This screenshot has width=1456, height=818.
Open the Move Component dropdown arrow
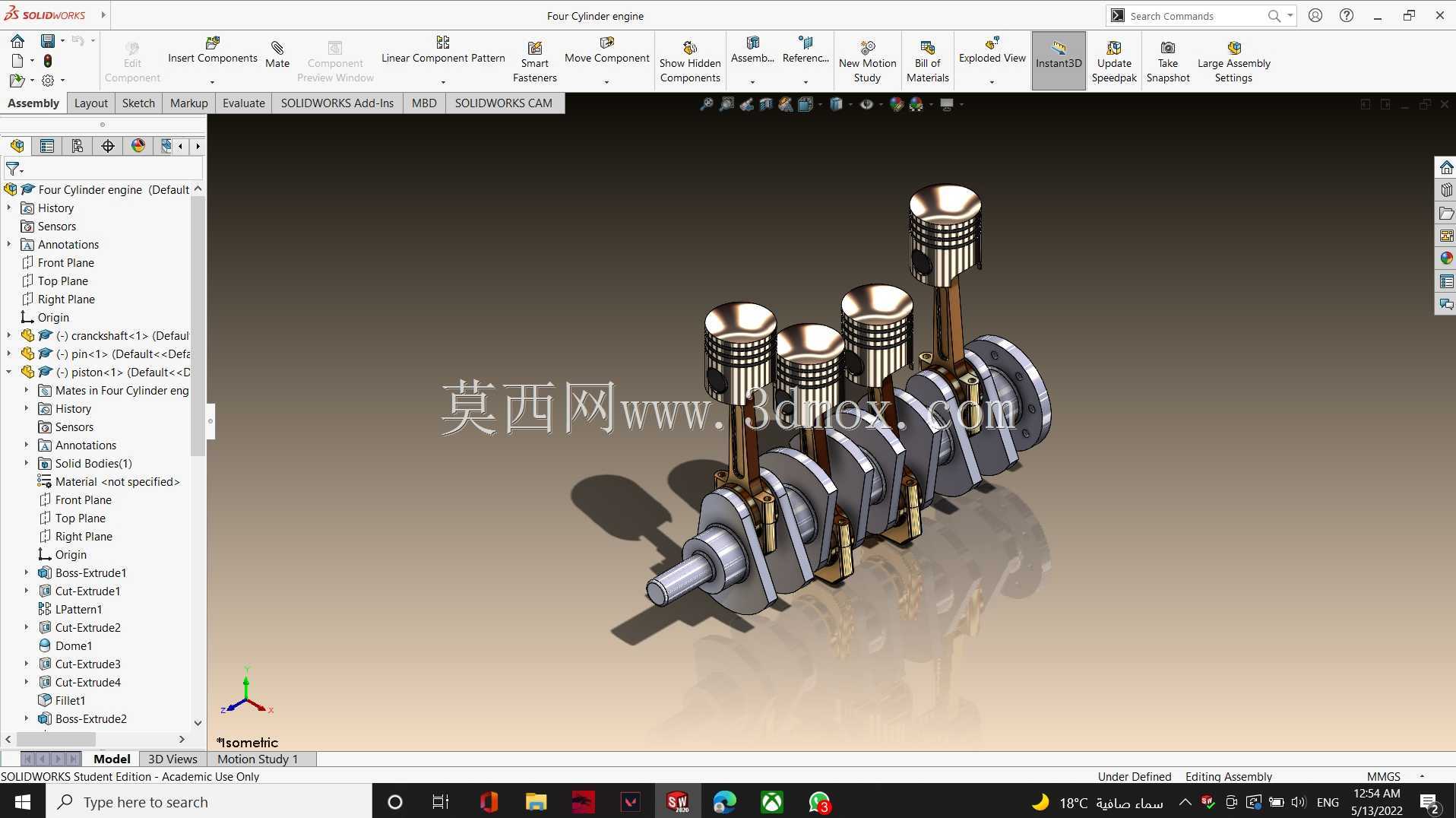click(606, 82)
